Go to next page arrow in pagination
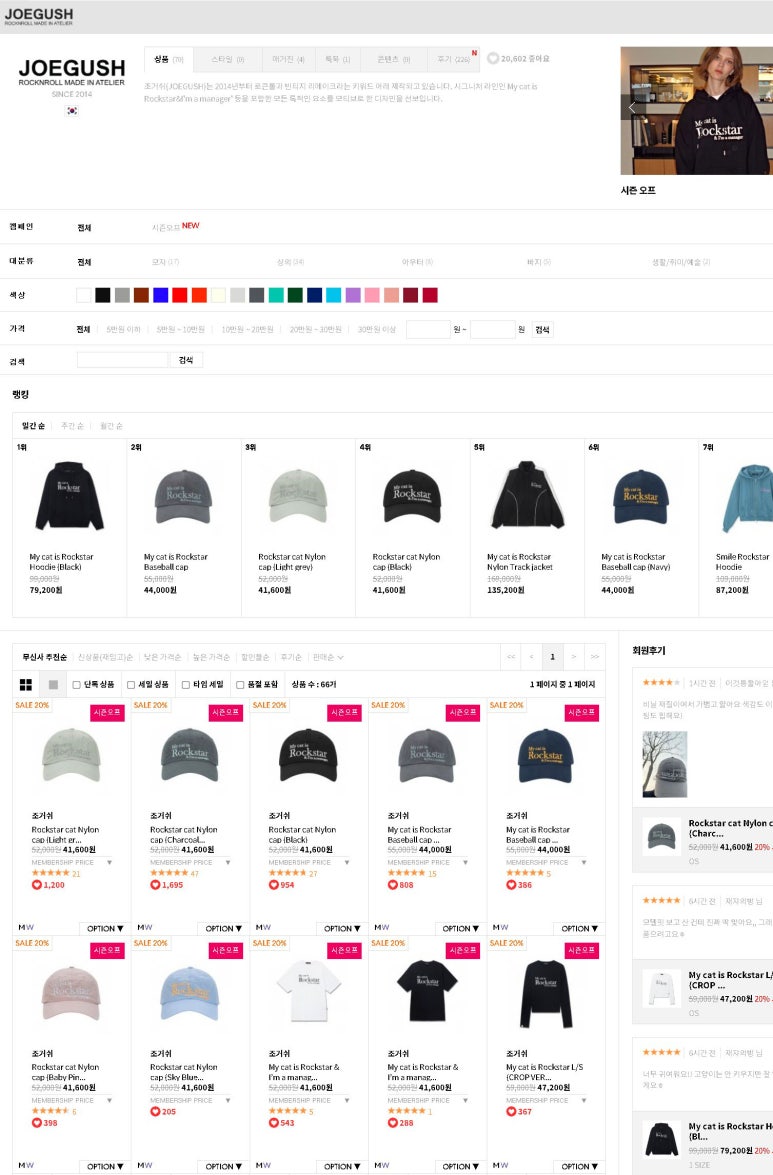This screenshot has height=1175, width=773. click(x=574, y=656)
